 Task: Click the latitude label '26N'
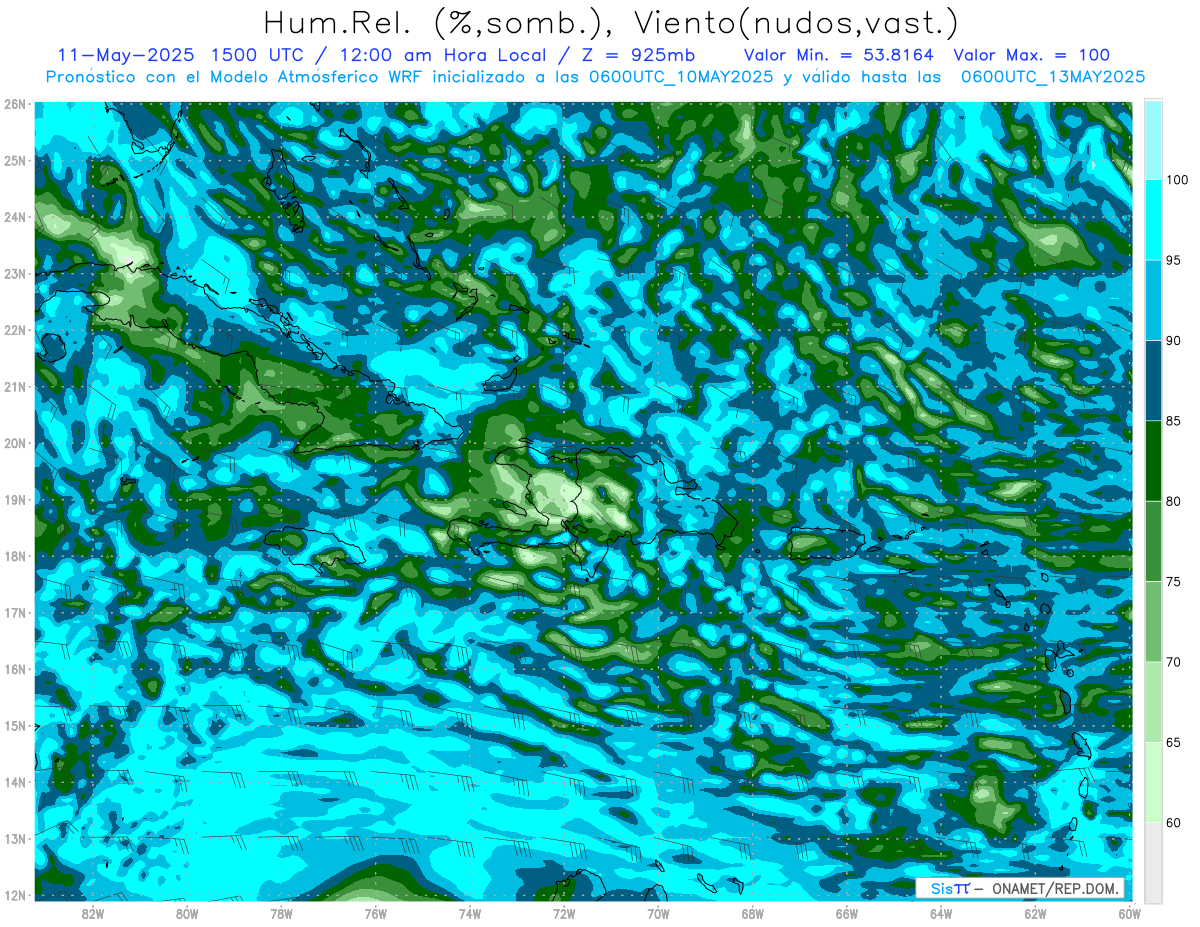15,104
